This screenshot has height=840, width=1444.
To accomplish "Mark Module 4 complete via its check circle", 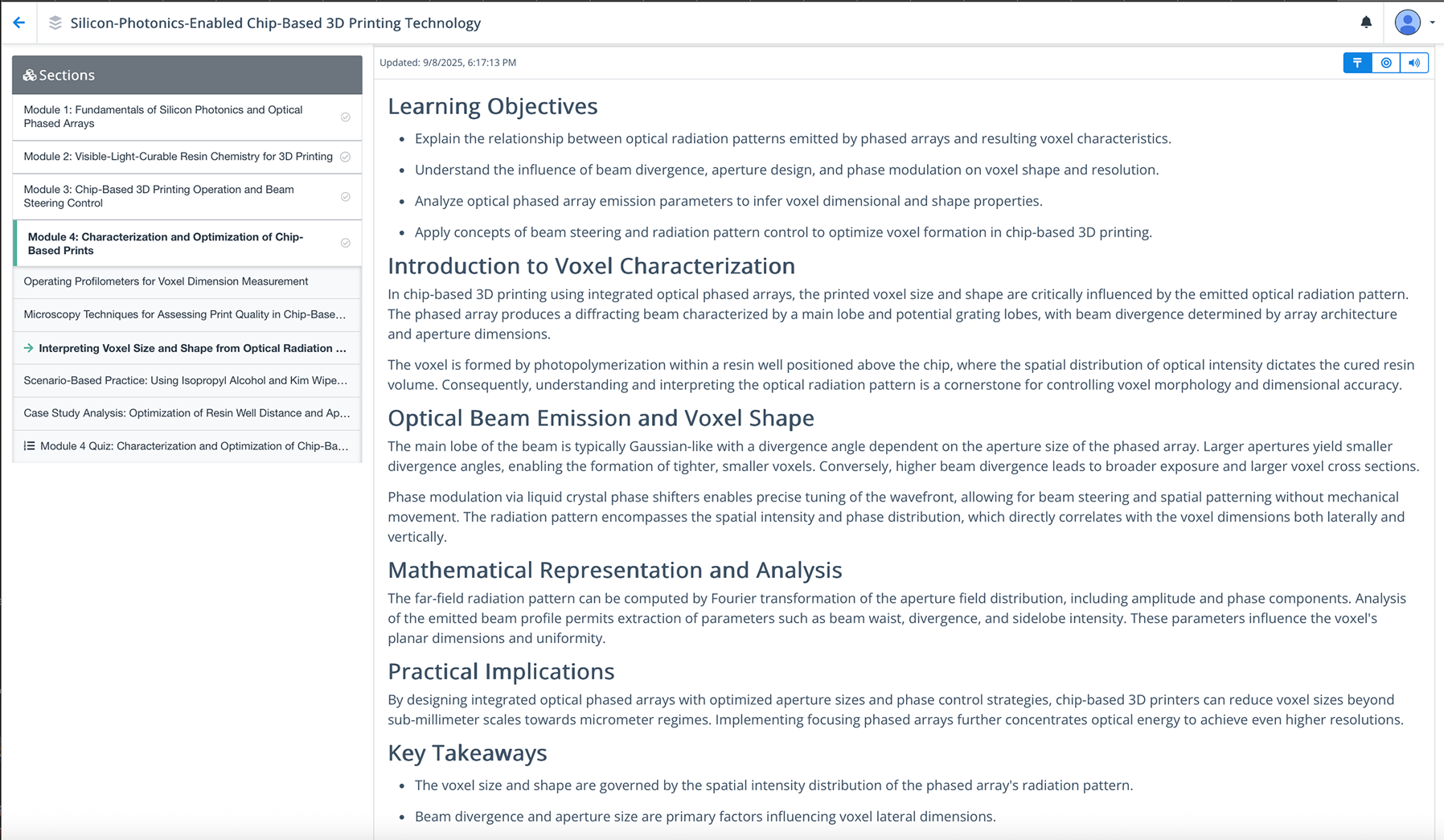I will click(x=346, y=242).
